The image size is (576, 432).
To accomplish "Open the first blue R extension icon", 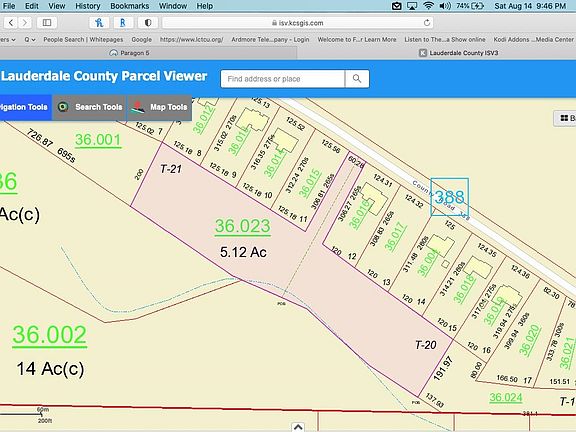I will click(x=99, y=23).
